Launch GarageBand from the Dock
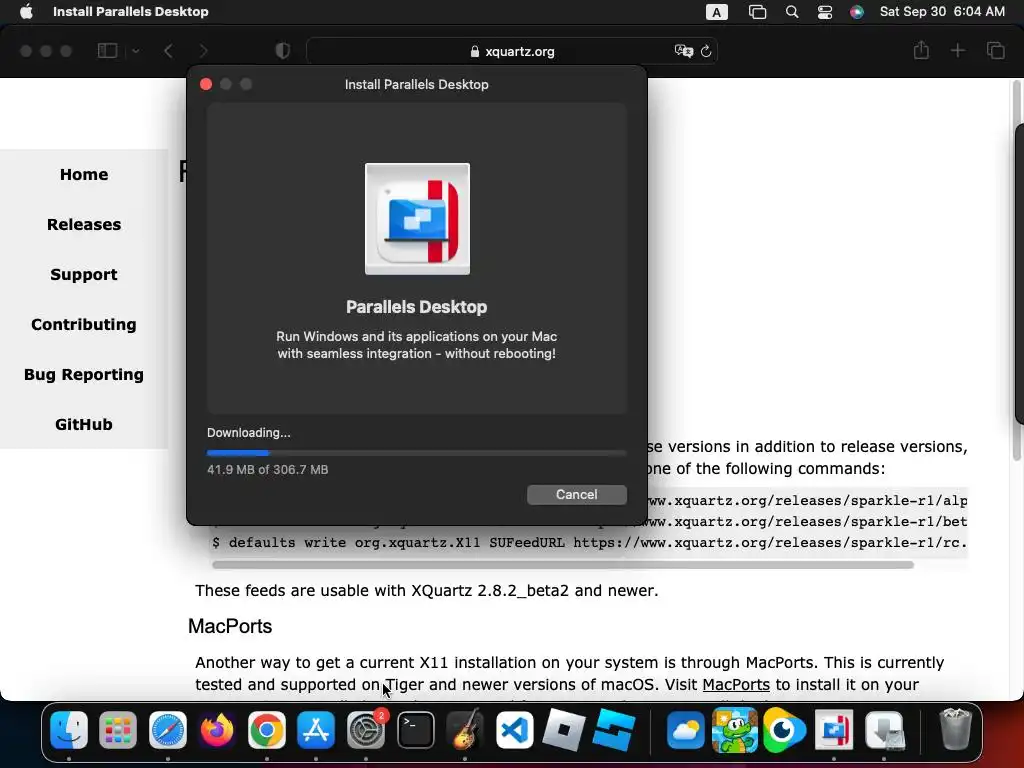 [465, 729]
